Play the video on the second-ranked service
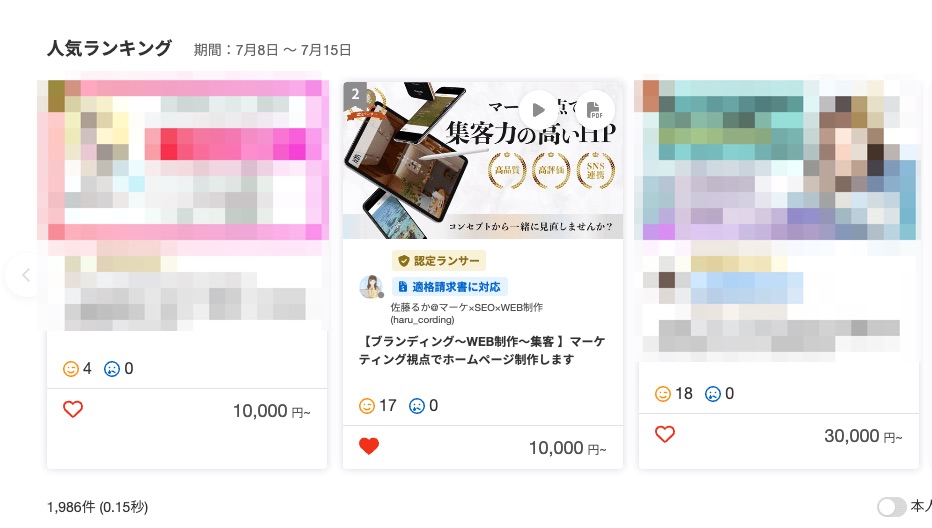Image resolution: width=932 pixels, height=528 pixels. (x=538, y=110)
